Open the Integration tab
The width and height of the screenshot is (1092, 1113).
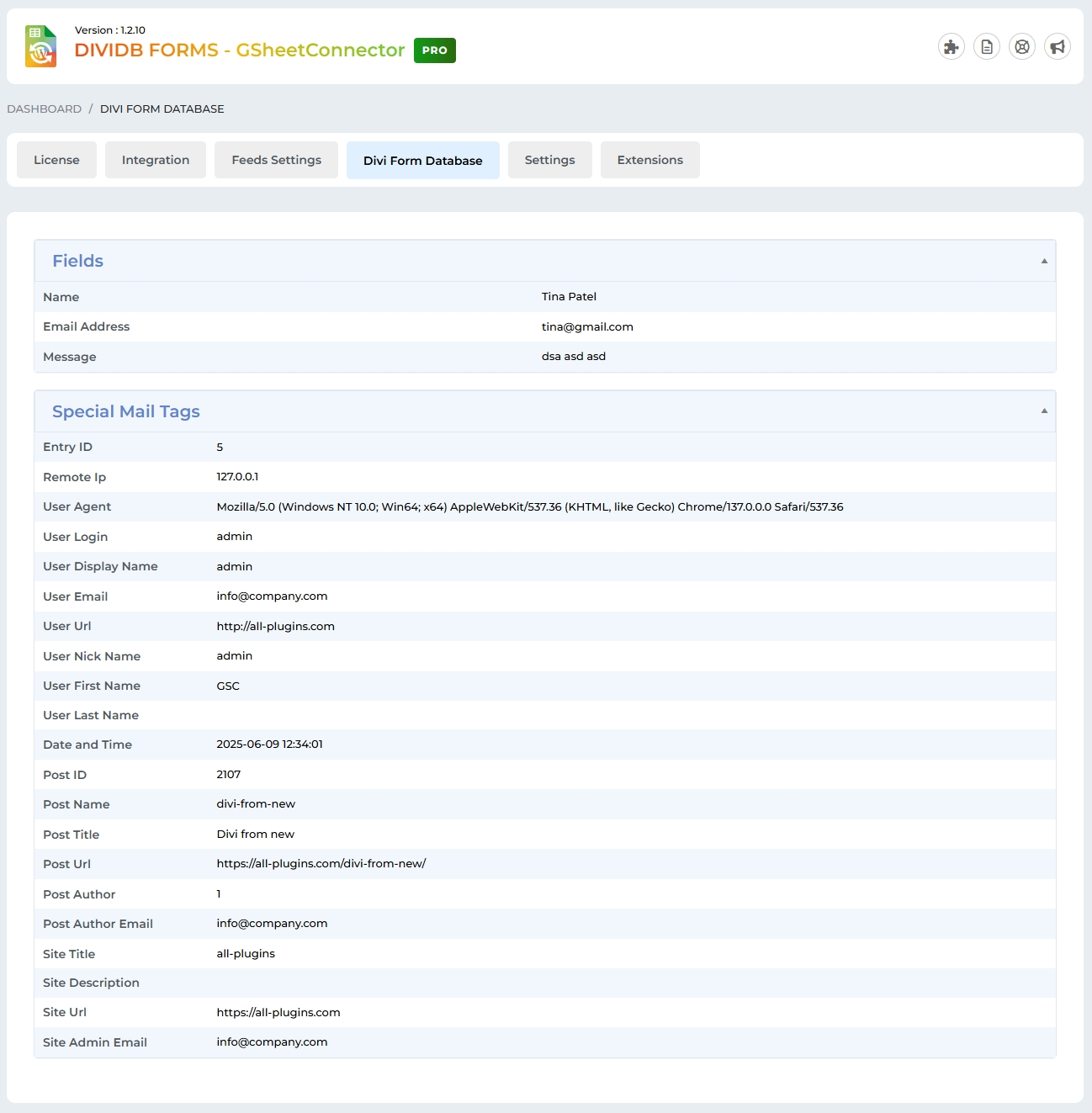[156, 160]
